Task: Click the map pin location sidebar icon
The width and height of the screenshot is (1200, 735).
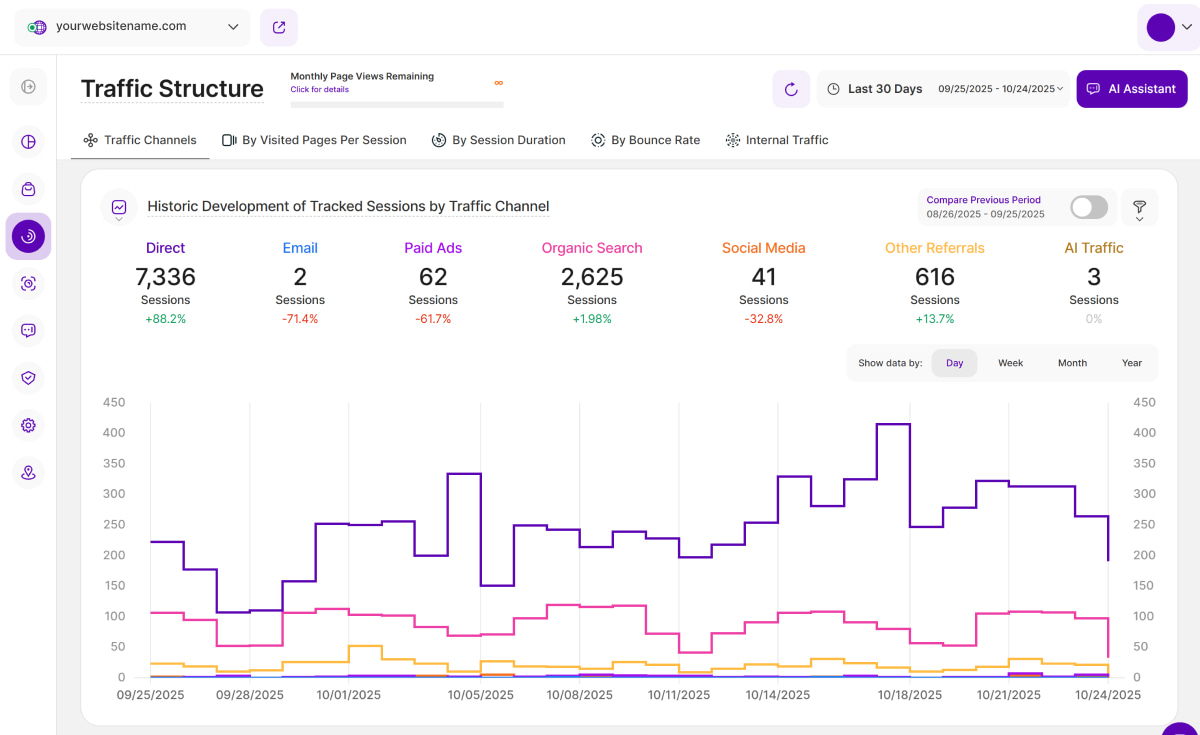Action: click(x=28, y=472)
